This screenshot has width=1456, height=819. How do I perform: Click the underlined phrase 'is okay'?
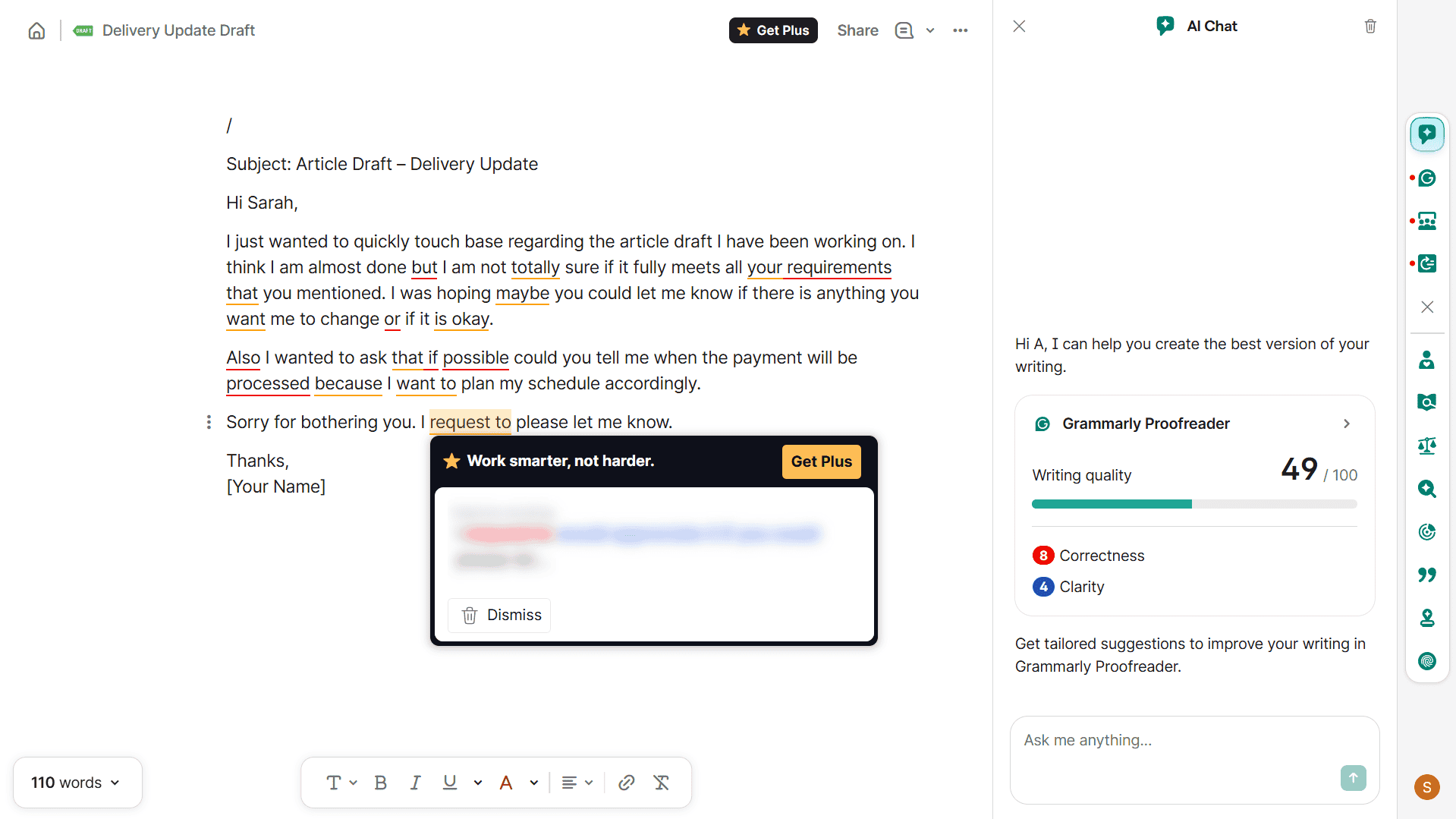pyautogui.click(x=461, y=319)
